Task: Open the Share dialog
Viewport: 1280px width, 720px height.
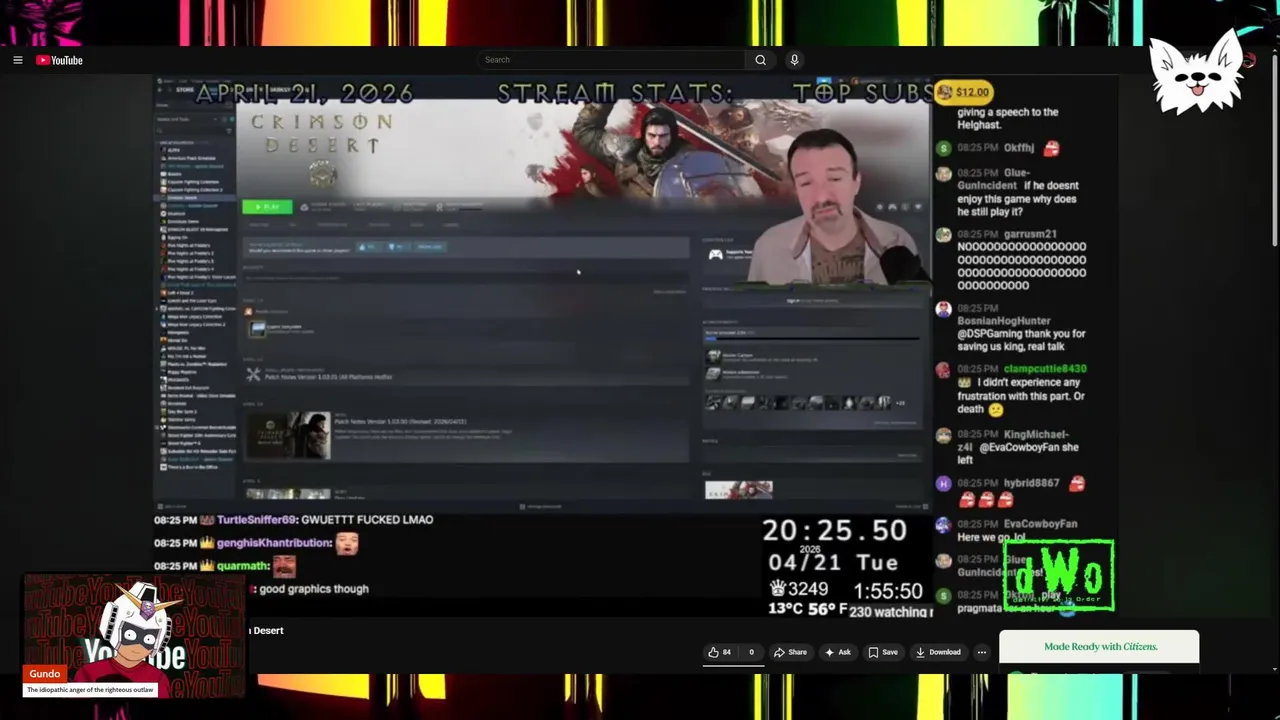Action: point(790,652)
